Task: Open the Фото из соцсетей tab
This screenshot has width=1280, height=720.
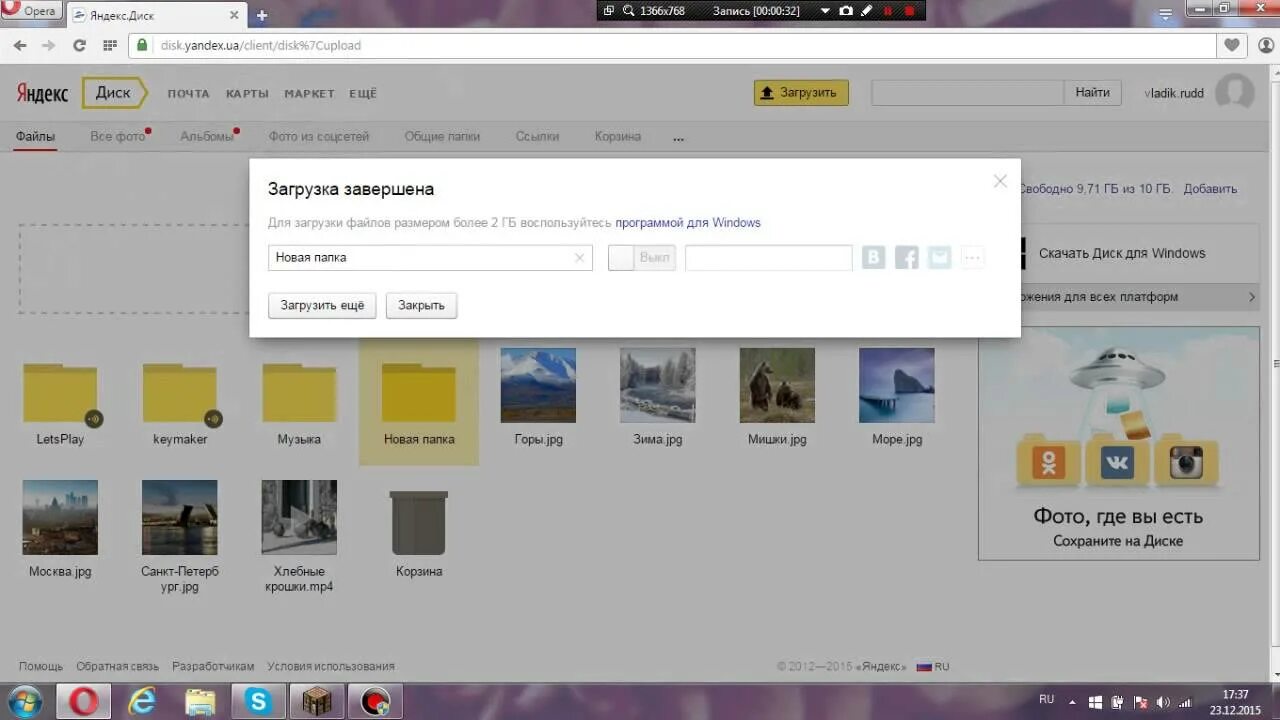Action: click(319, 137)
